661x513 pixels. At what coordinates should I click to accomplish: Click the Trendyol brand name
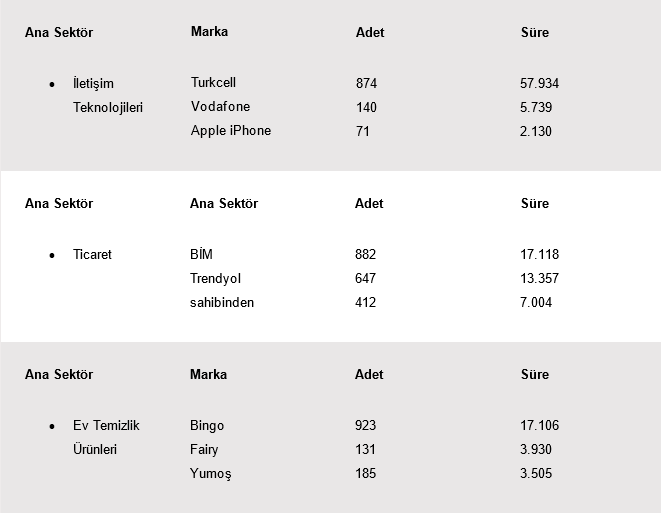[x=215, y=279]
